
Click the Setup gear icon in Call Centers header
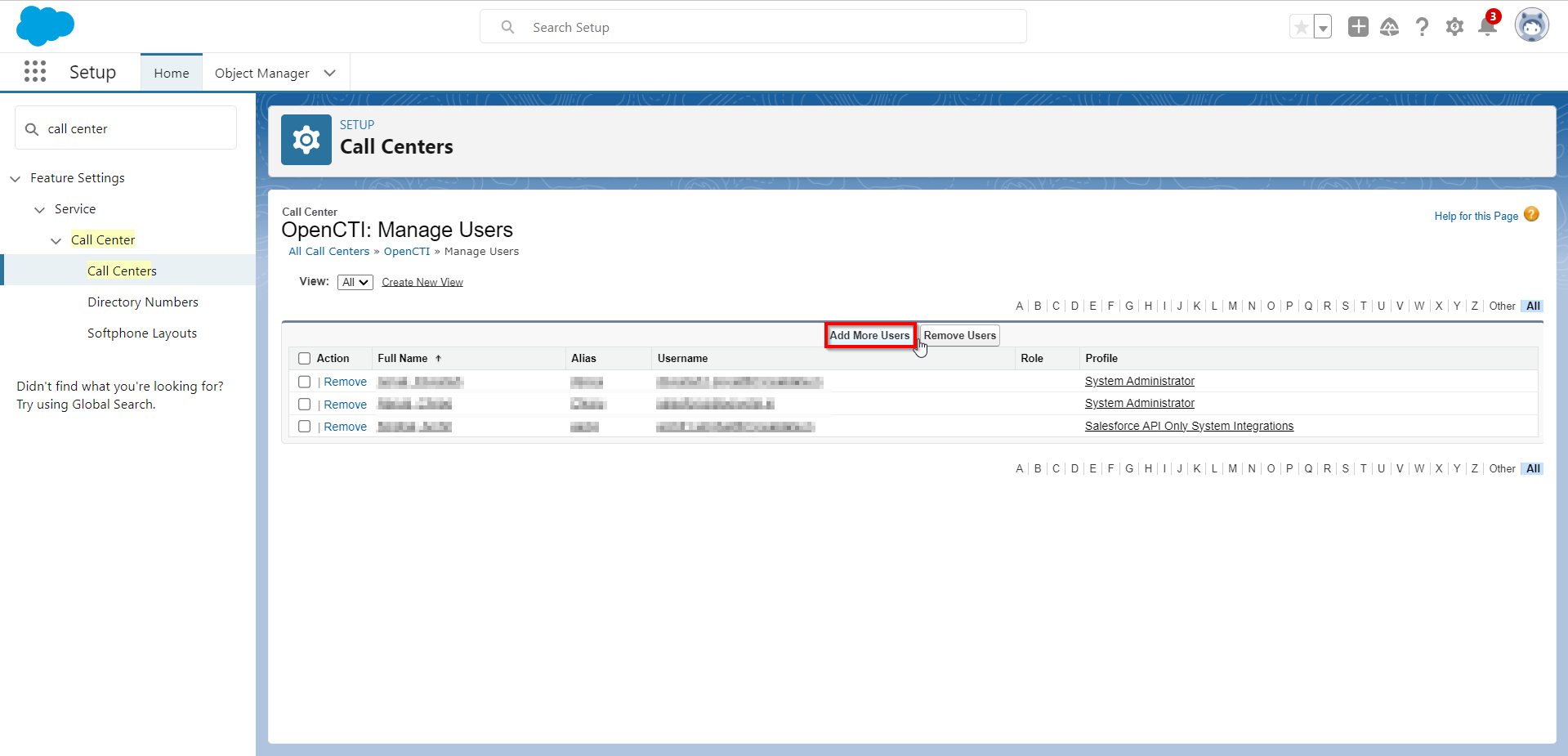pos(306,140)
